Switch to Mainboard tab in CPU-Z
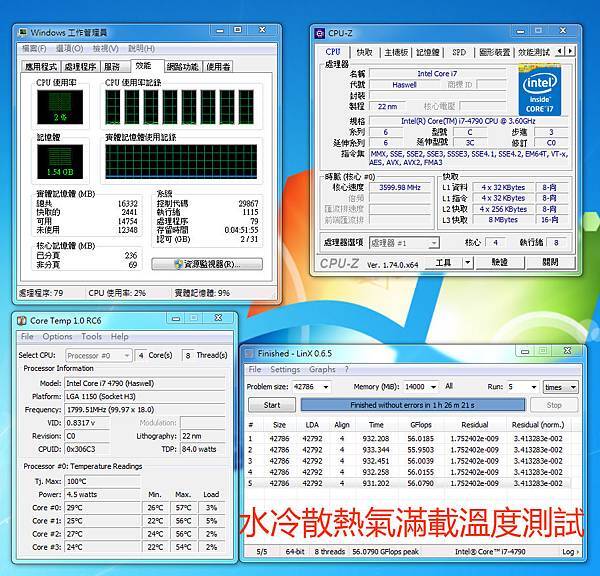 pos(396,52)
